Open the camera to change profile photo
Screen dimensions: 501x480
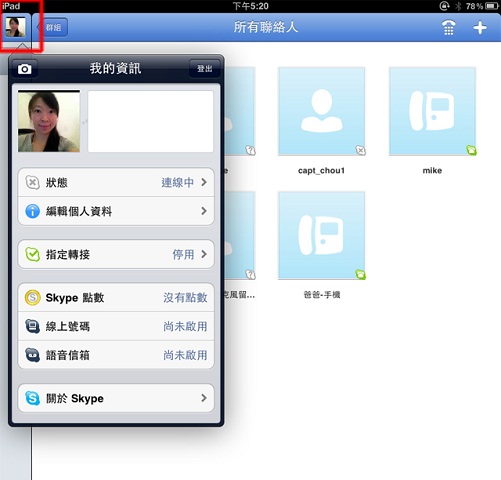[x=25, y=69]
